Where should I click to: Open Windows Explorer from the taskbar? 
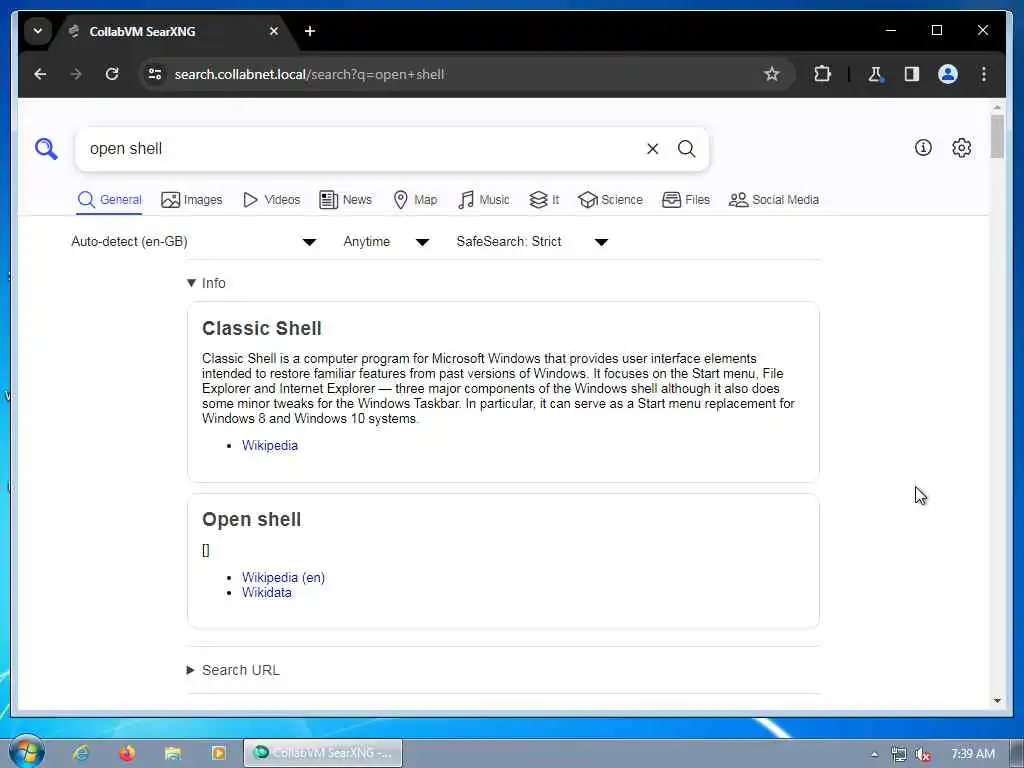click(x=172, y=753)
